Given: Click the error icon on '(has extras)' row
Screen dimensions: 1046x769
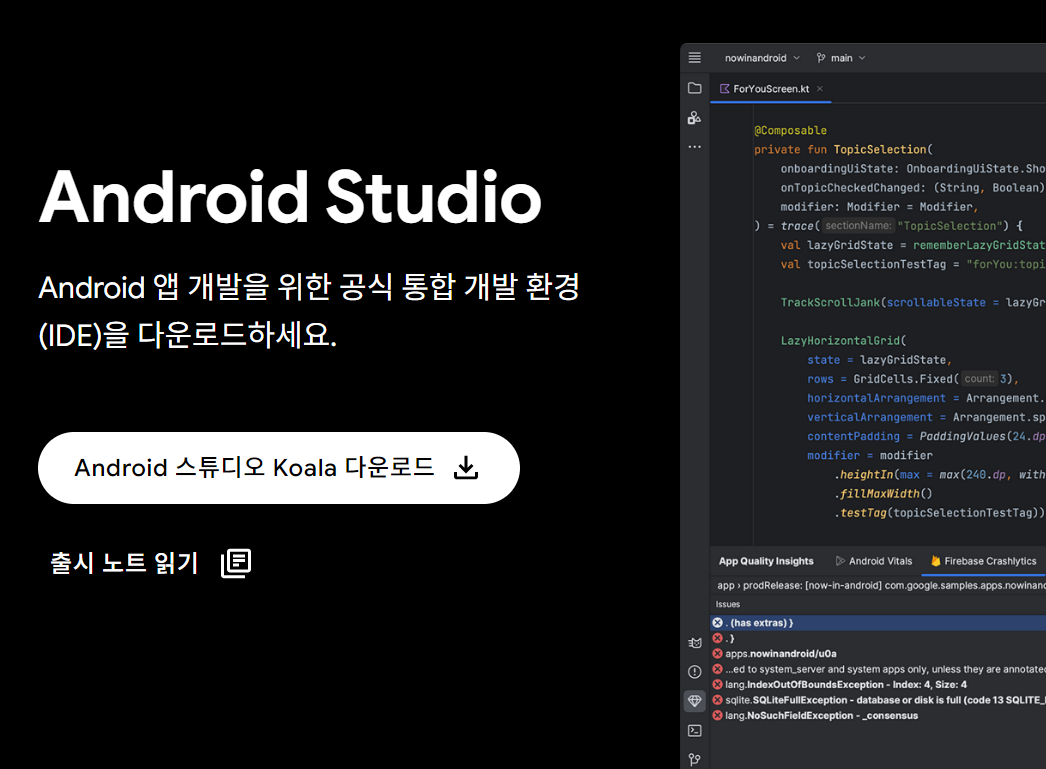Looking at the screenshot, I should pos(717,622).
